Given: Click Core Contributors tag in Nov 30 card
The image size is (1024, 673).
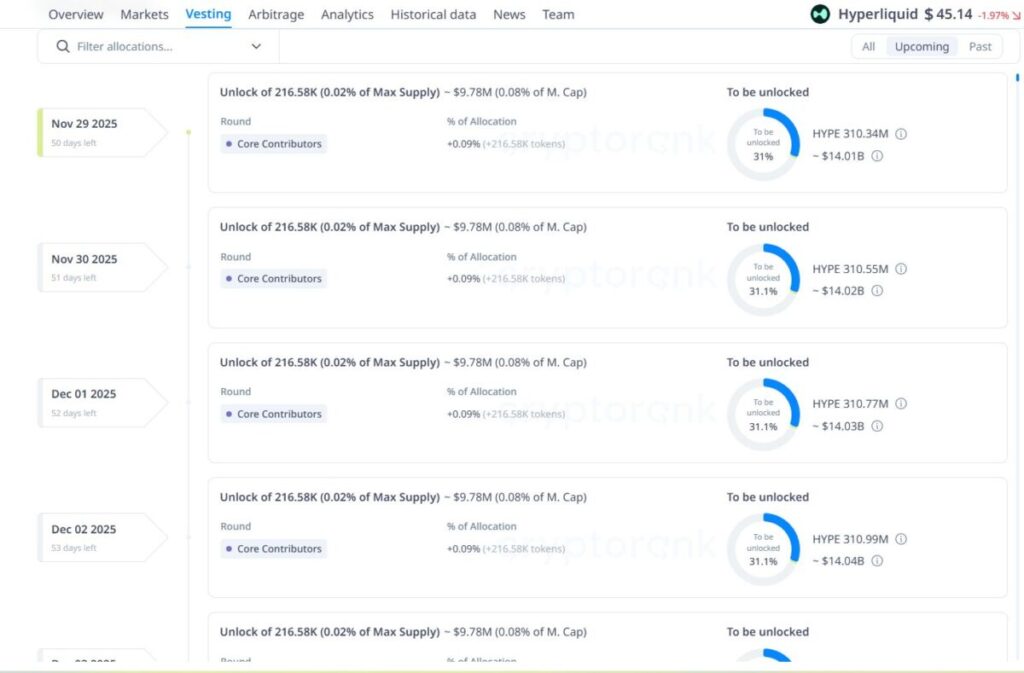Looking at the screenshot, I should (273, 279).
